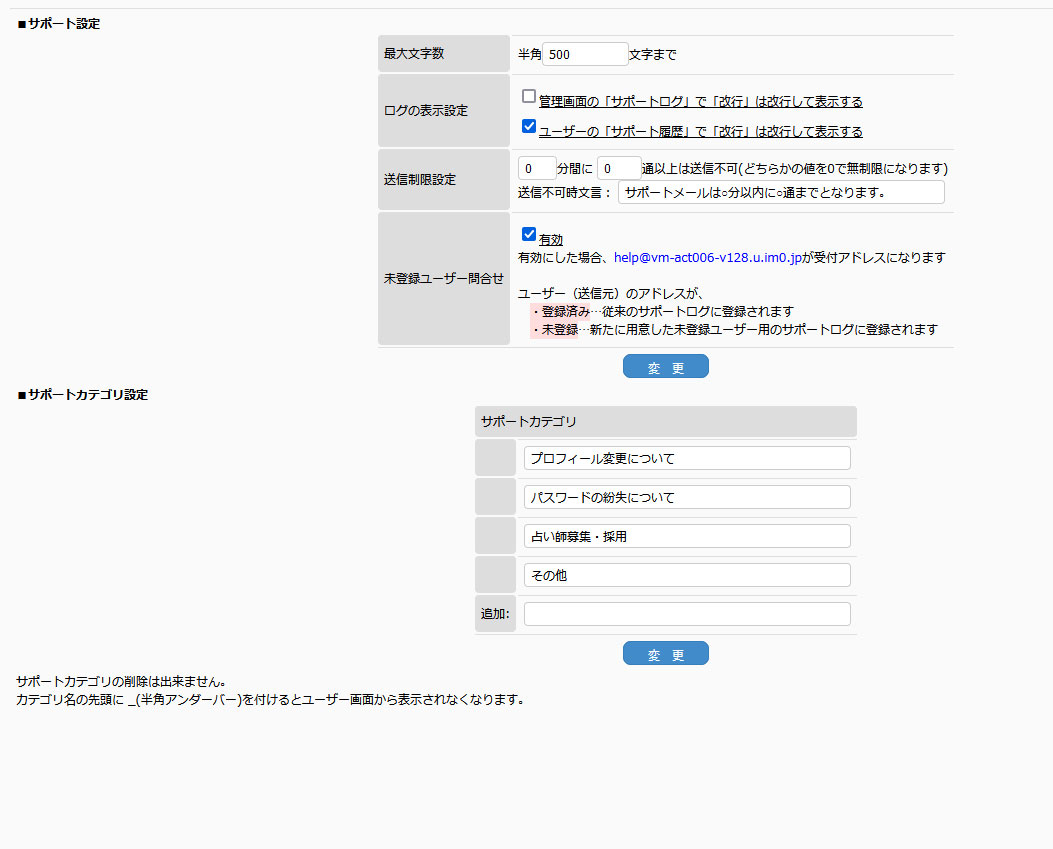Focus the 通以上は送信不可 message count field
Viewport: 1053px width, 849px height.
click(618, 168)
